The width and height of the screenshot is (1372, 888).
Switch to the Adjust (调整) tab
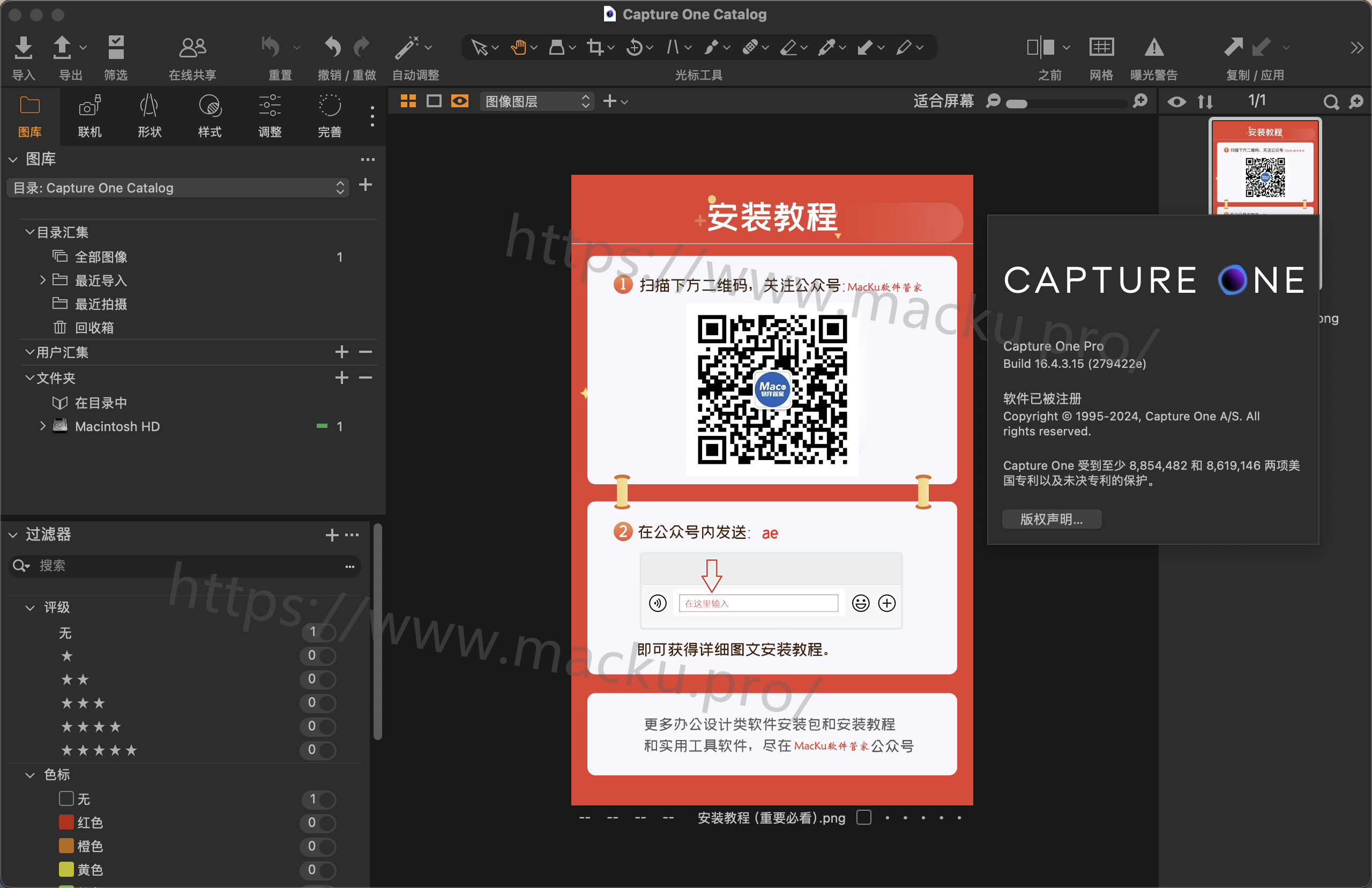pos(270,117)
